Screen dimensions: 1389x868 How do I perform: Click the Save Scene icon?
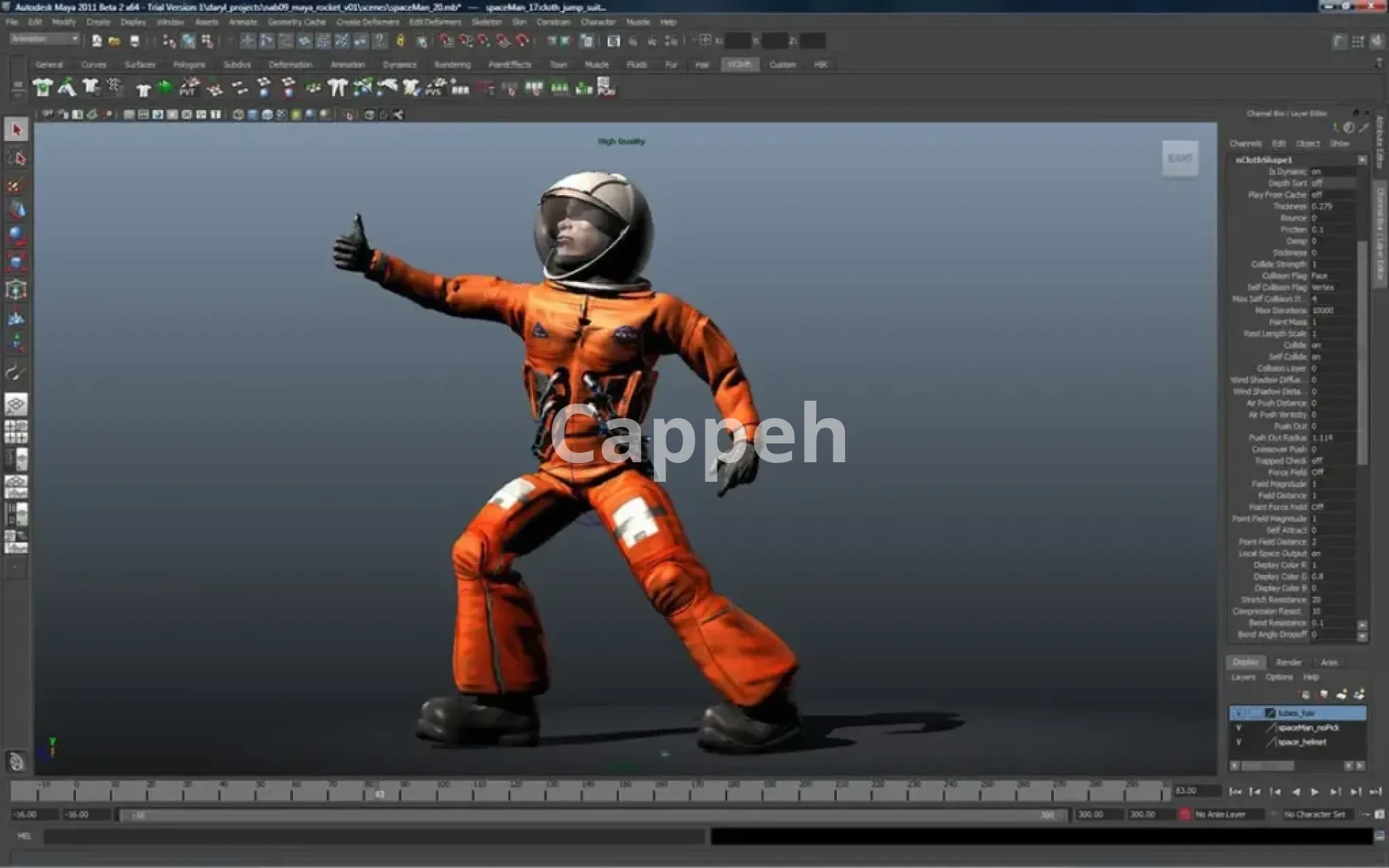(x=134, y=41)
